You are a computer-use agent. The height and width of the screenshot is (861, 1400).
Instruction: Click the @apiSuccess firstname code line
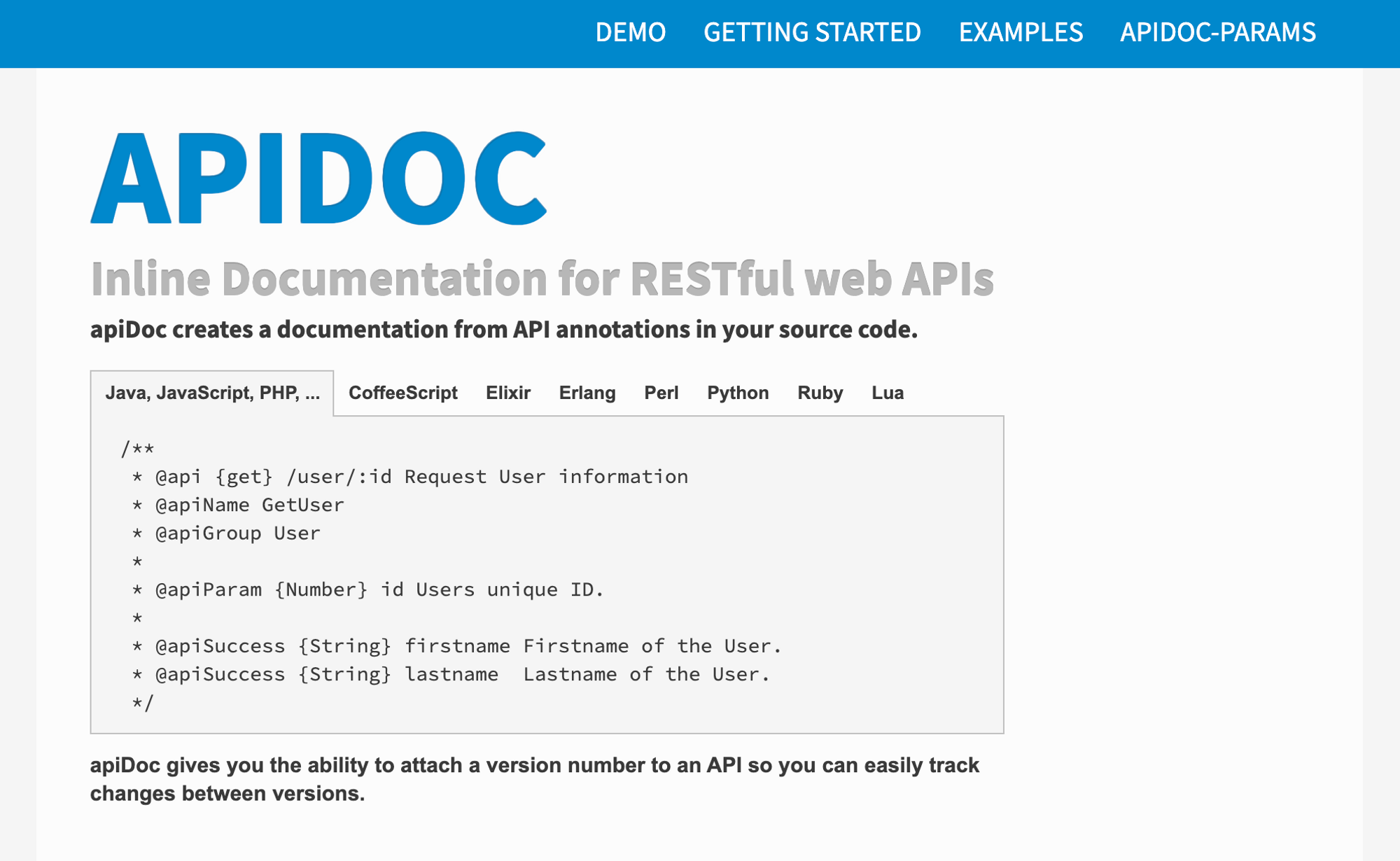(467, 646)
